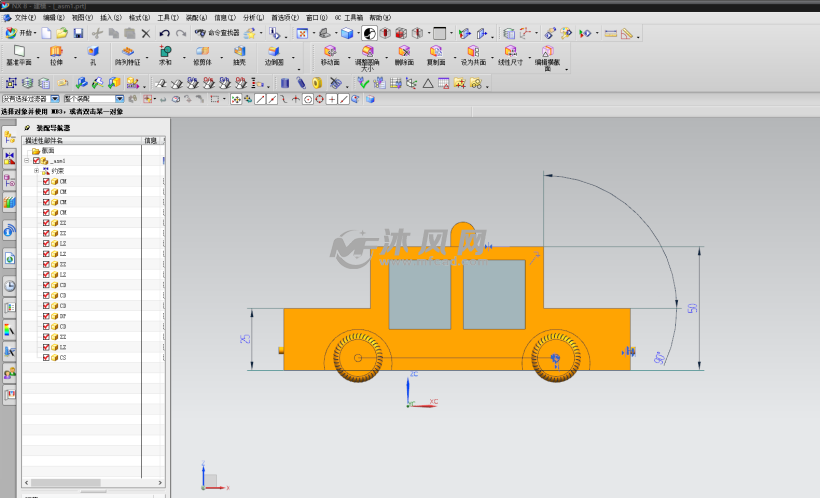Open a file using the folder icon
Viewport: 820px width, 498px height.
coord(62,33)
